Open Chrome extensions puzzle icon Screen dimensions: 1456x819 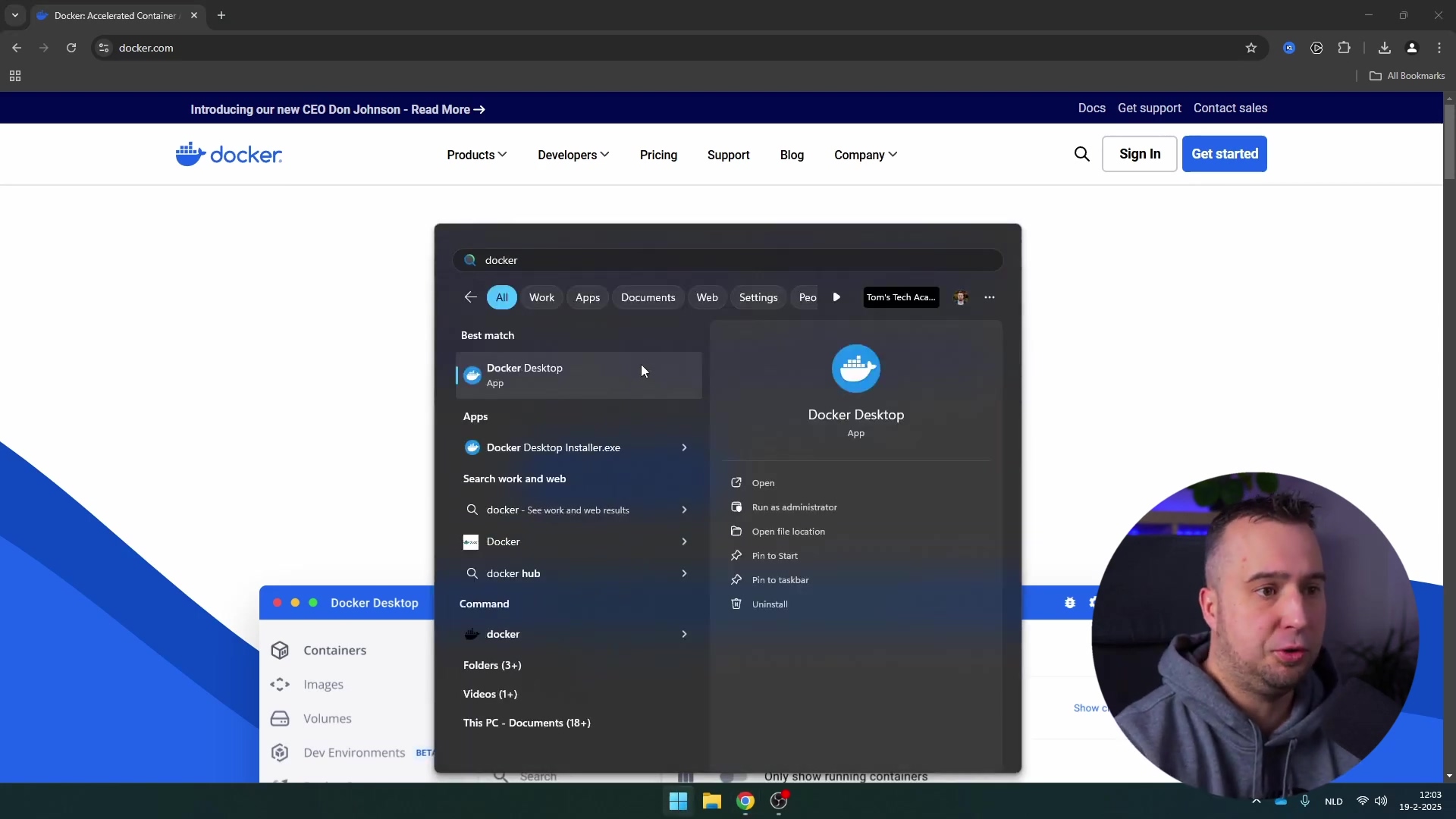coord(1344,48)
